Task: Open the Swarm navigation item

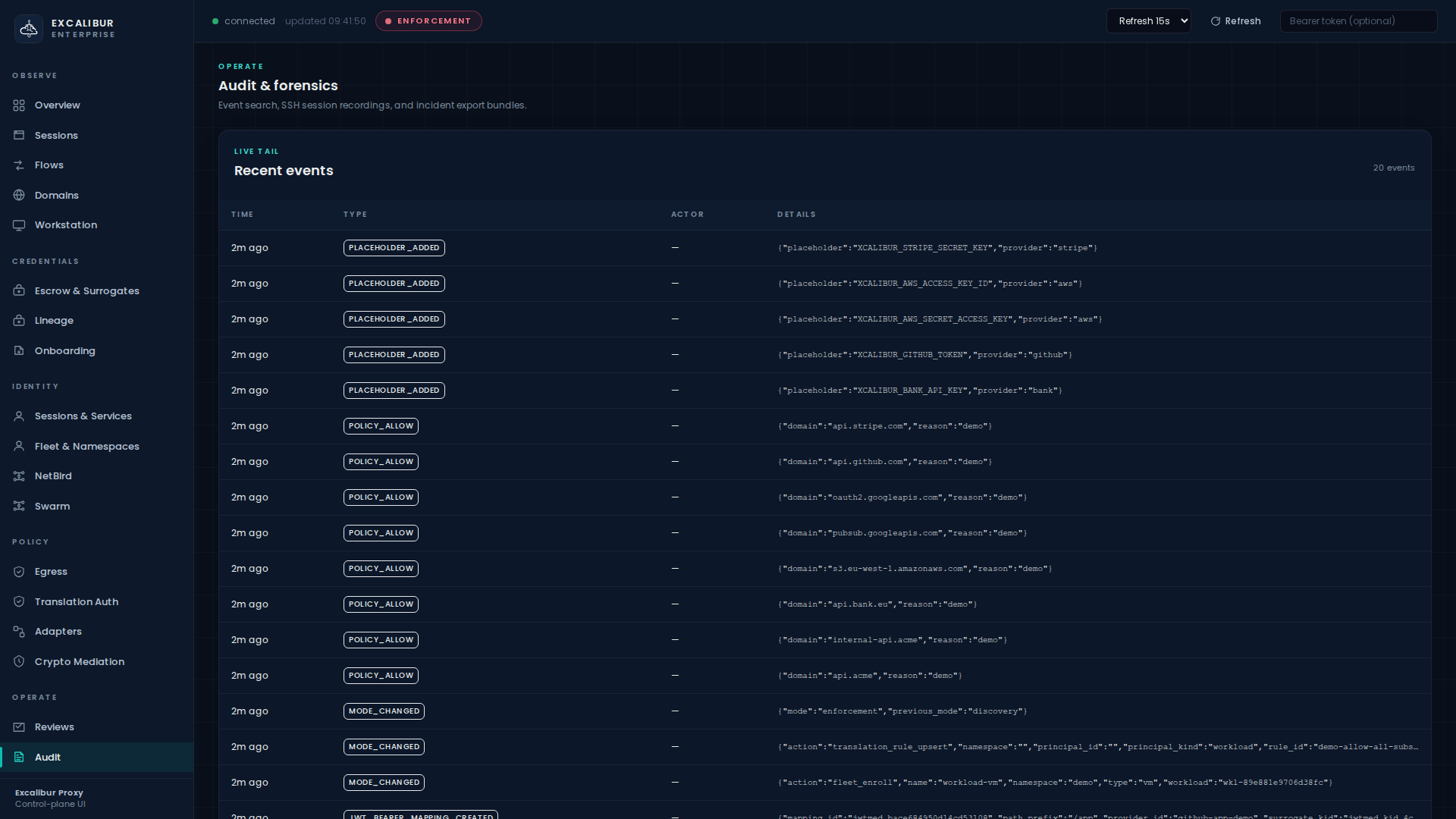Action: tap(52, 507)
